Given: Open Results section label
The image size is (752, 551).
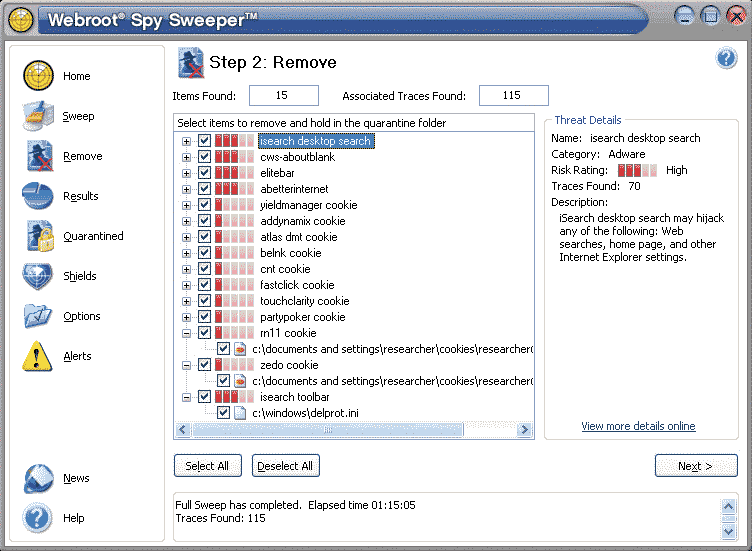Looking at the screenshot, I should (x=81, y=196).
